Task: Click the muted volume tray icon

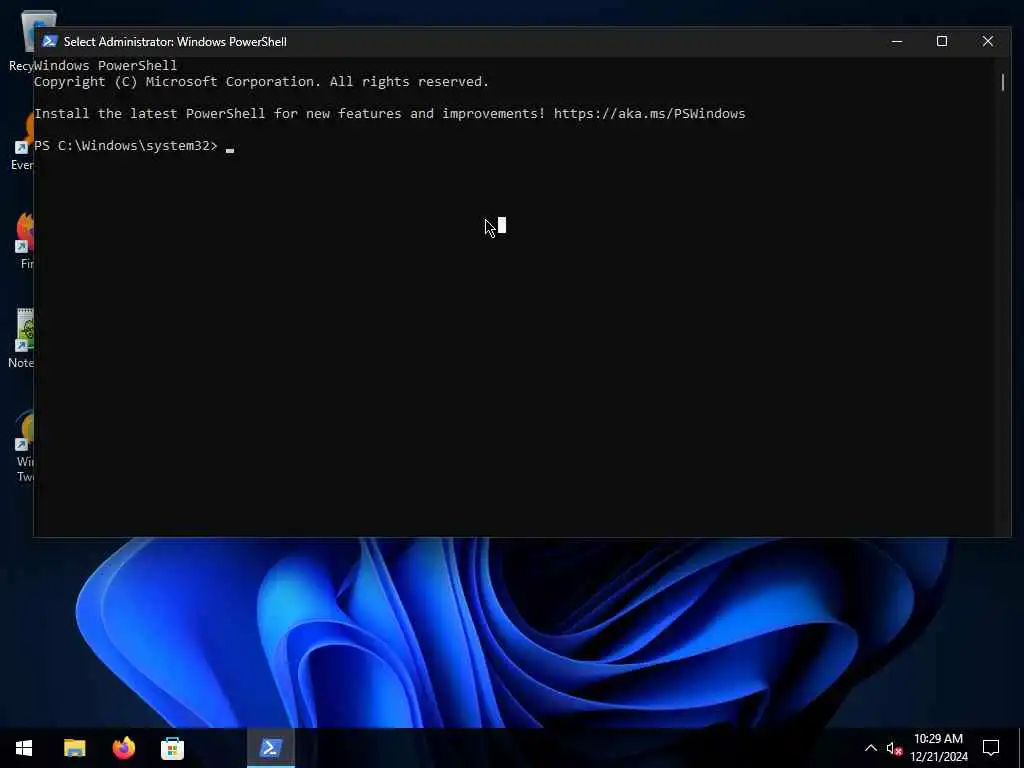Action: coord(894,748)
